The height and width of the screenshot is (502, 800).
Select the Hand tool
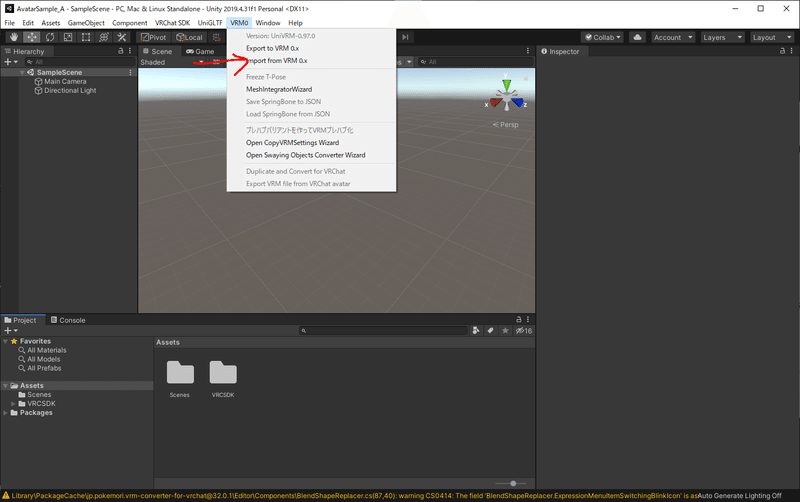pyautogui.click(x=14, y=37)
